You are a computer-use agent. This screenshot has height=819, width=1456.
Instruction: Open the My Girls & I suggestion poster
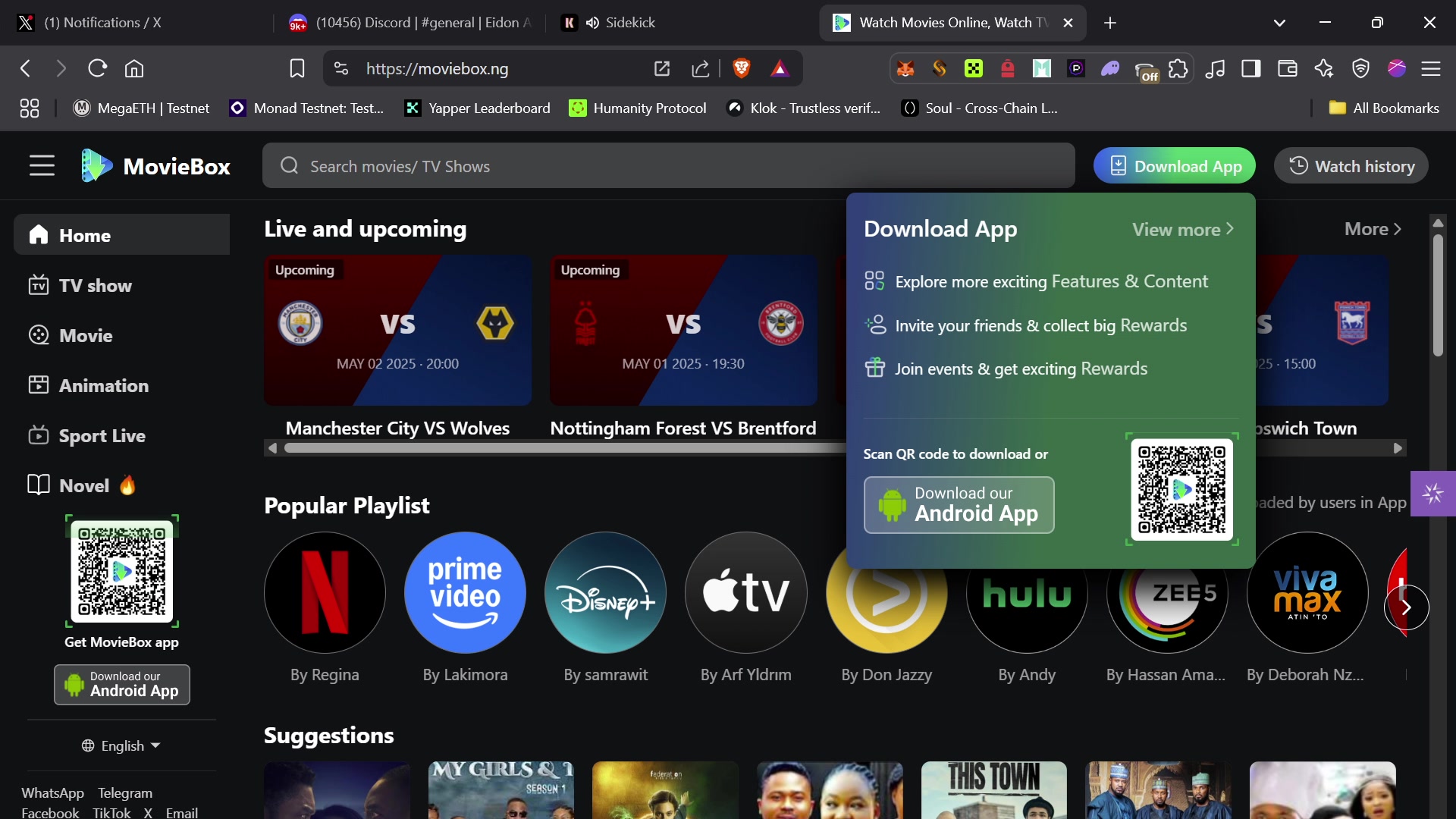point(501,790)
